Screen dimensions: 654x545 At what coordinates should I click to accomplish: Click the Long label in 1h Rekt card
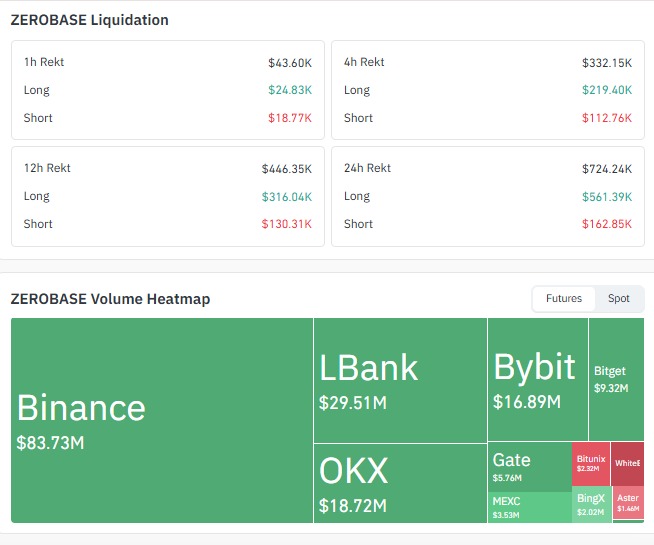coord(37,90)
